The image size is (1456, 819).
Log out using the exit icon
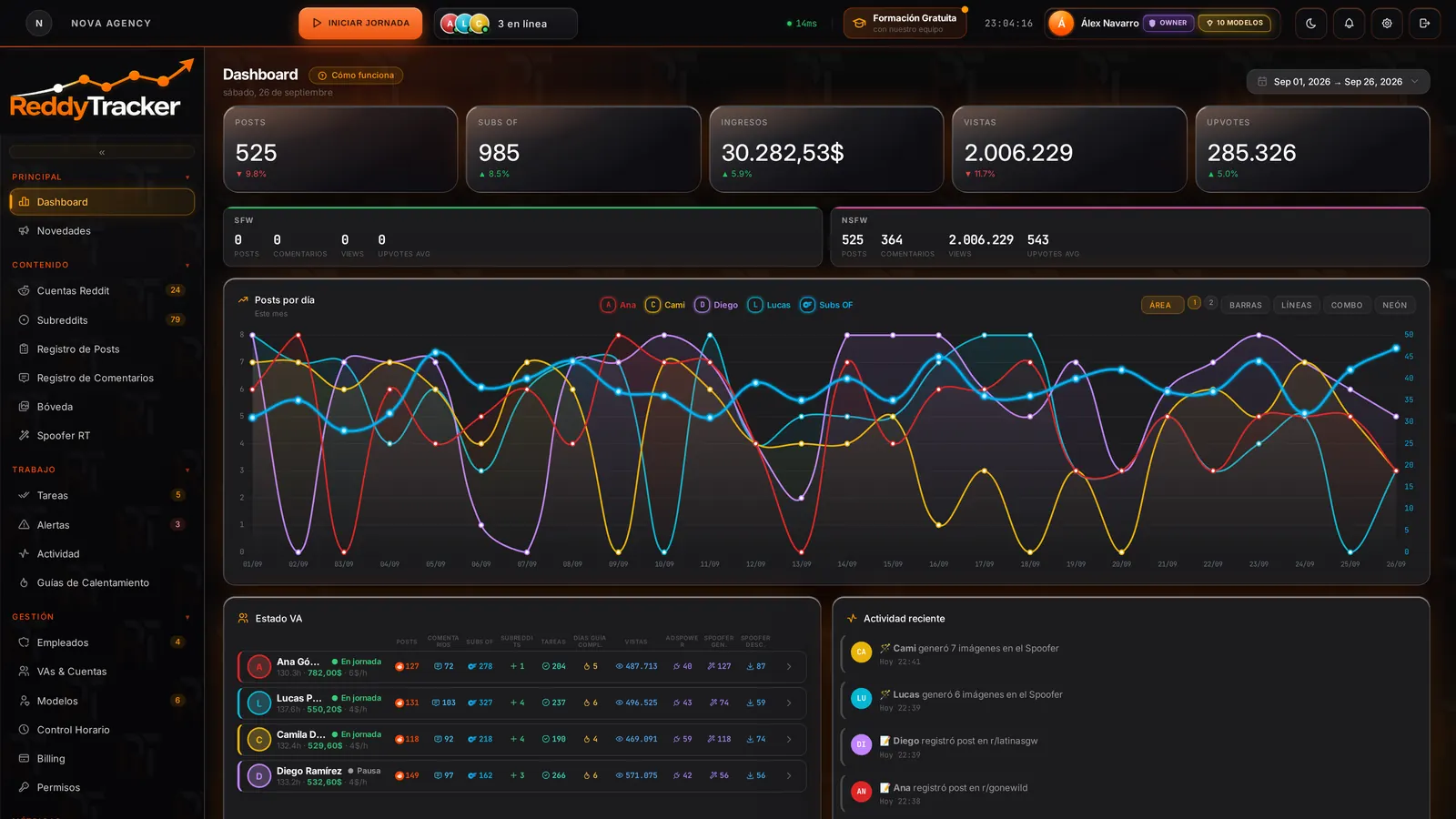click(x=1425, y=24)
